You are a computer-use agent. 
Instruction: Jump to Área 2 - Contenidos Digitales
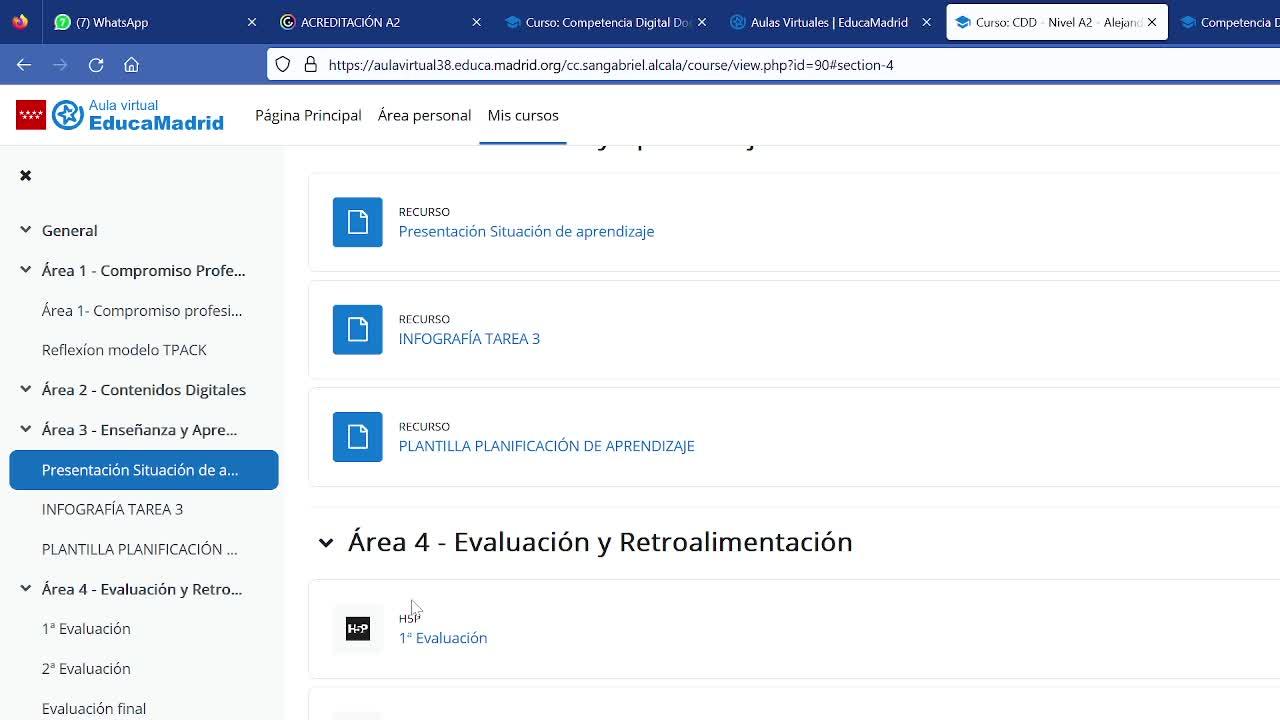tap(144, 390)
